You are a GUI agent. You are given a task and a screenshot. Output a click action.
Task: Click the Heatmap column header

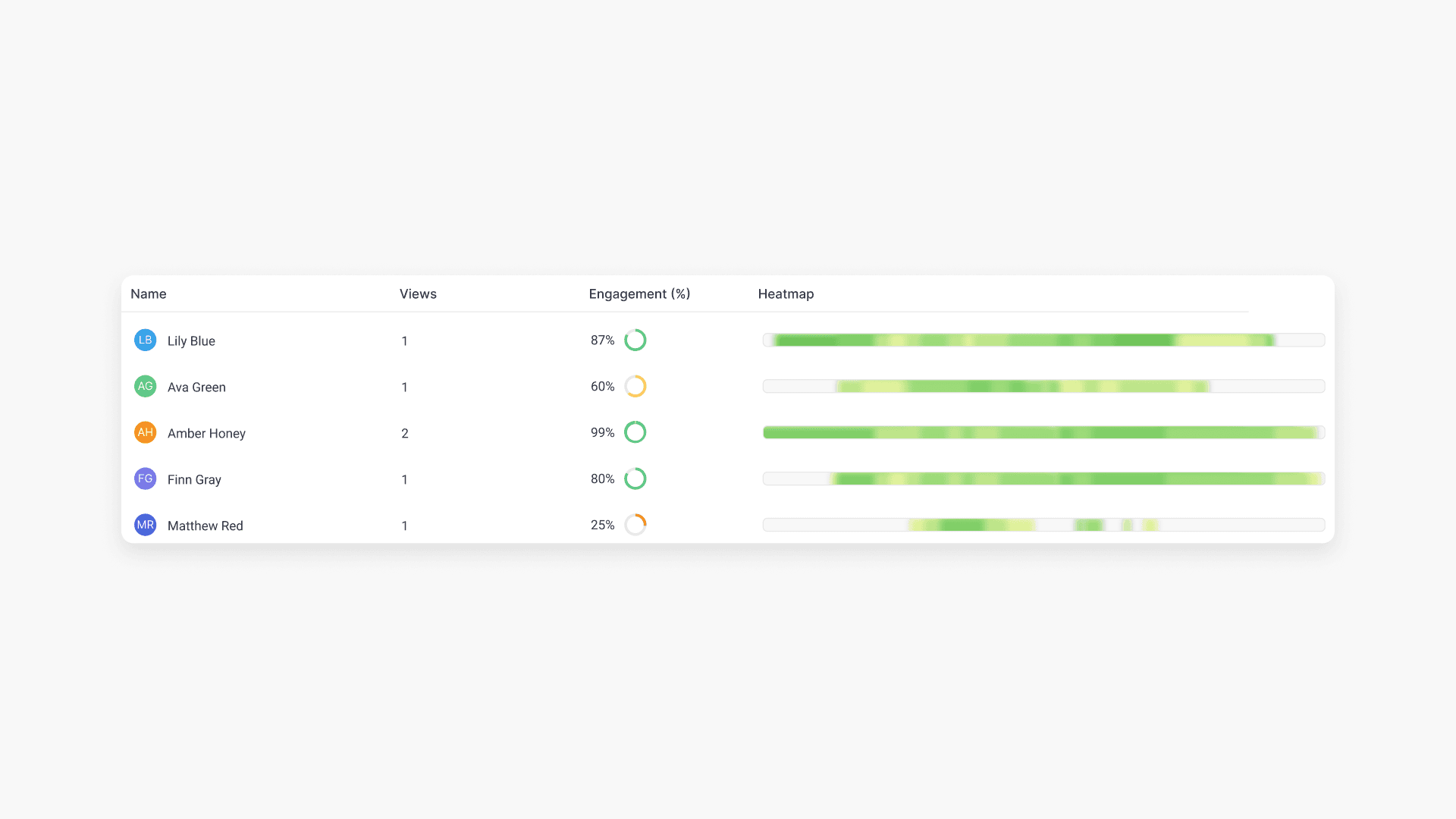click(x=786, y=293)
